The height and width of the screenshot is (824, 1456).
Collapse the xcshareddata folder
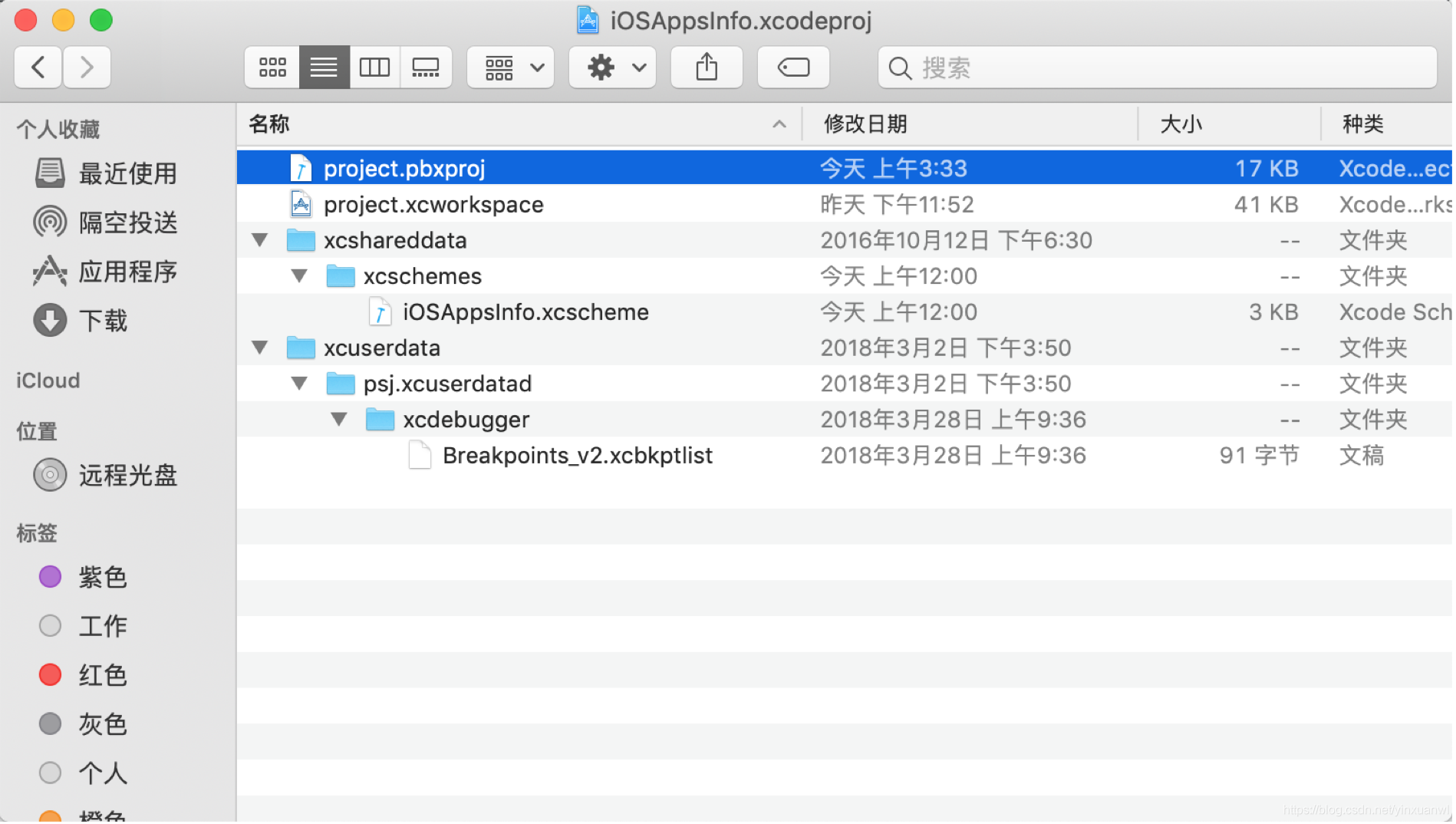coord(260,240)
